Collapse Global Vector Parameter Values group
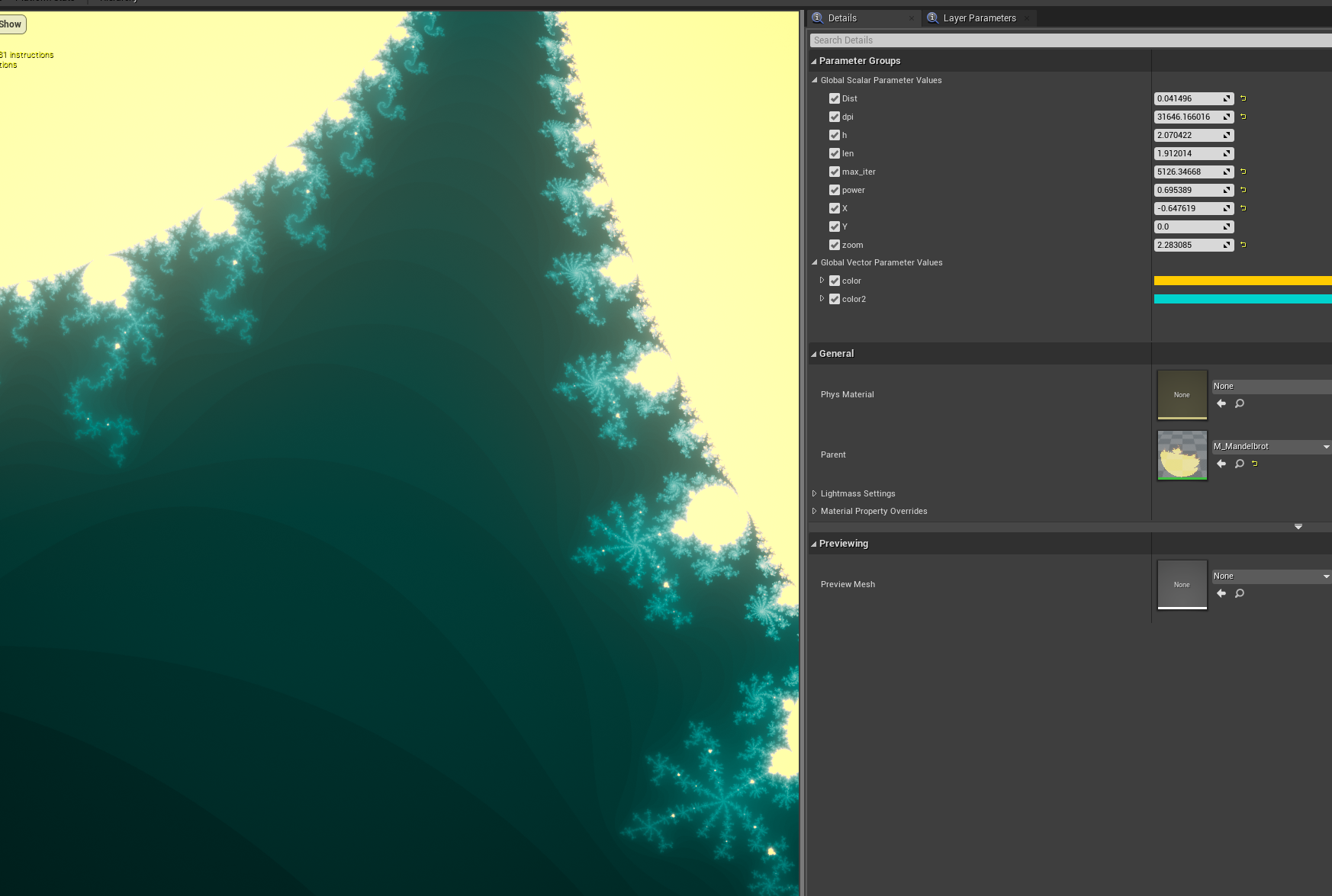The height and width of the screenshot is (896, 1332). click(x=815, y=262)
